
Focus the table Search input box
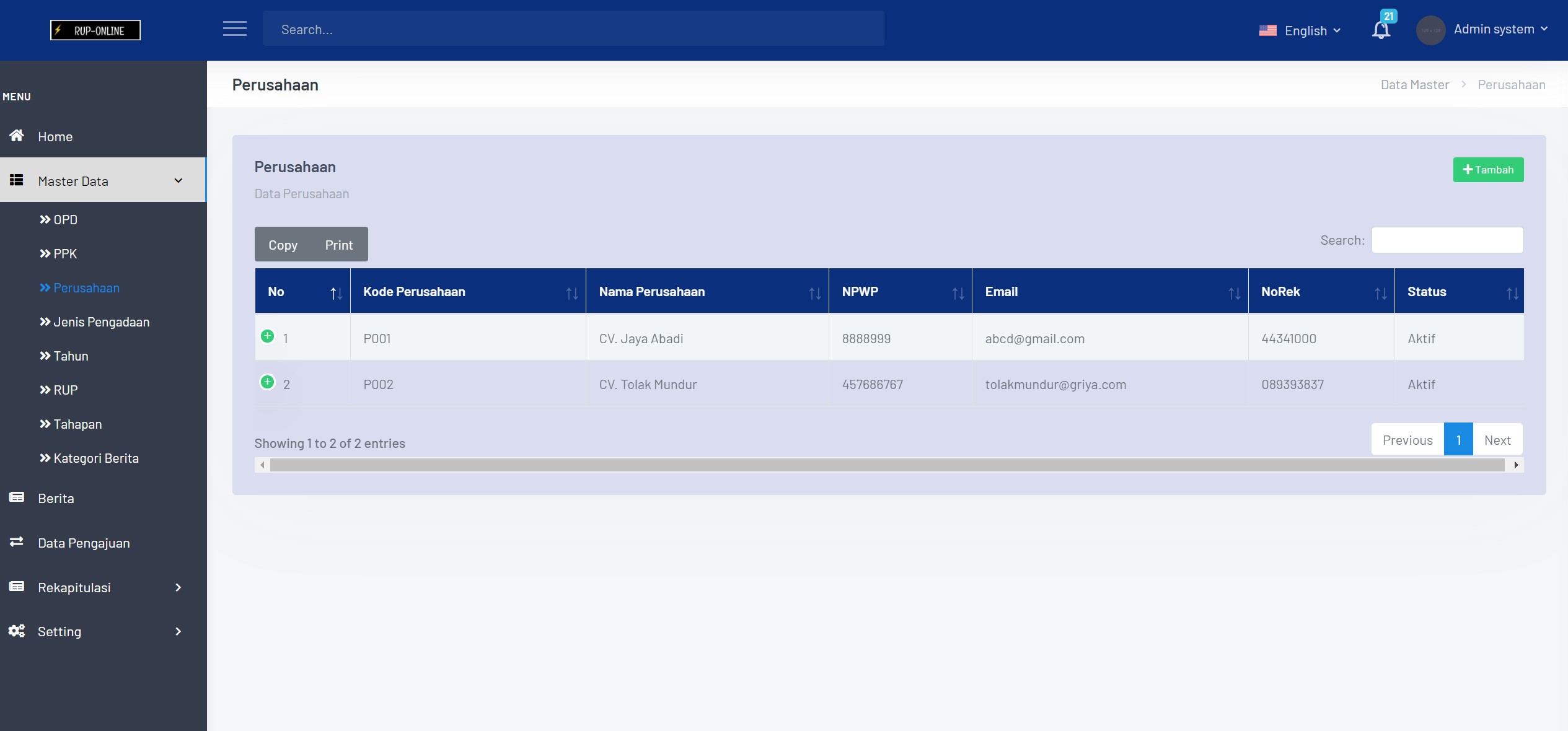click(x=1447, y=240)
